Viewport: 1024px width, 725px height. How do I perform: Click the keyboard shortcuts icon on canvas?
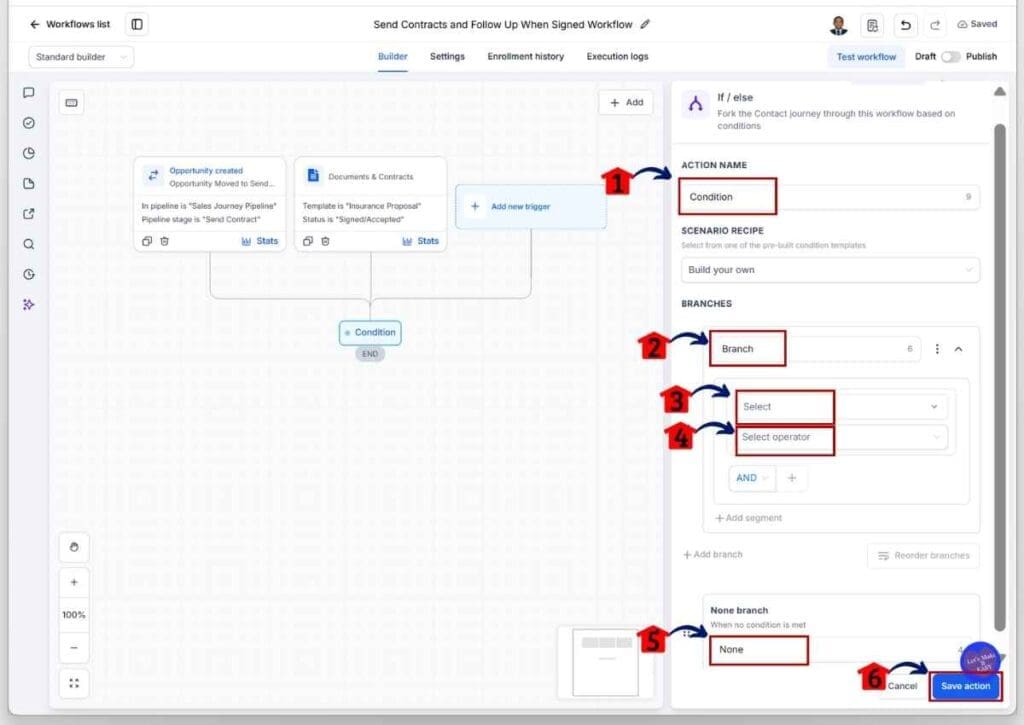coord(72,103)
